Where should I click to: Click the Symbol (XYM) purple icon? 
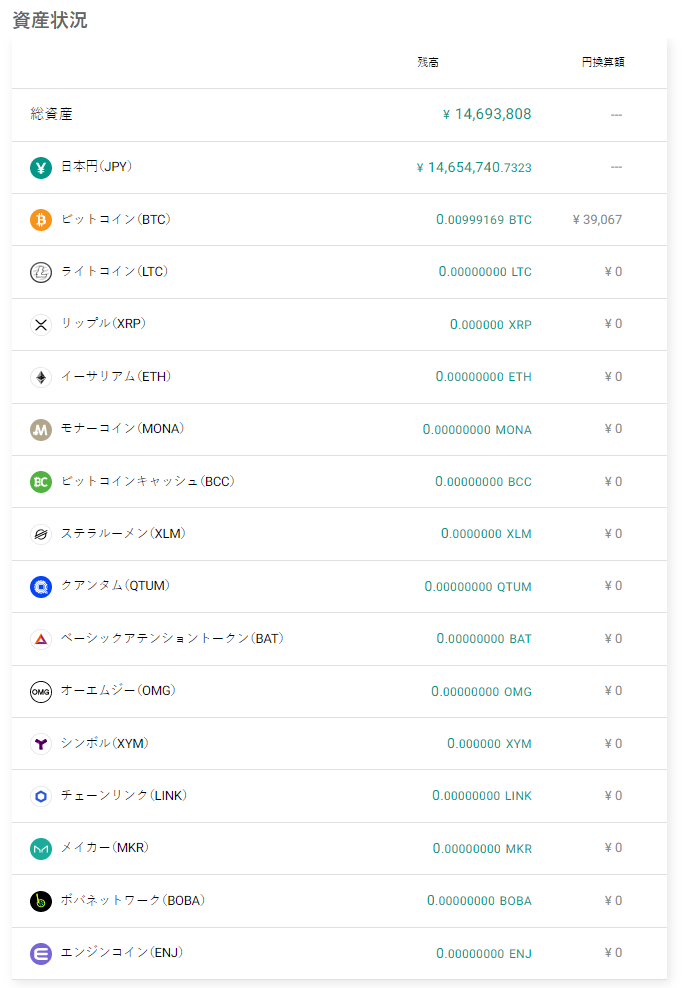click(x=41, y=744)
